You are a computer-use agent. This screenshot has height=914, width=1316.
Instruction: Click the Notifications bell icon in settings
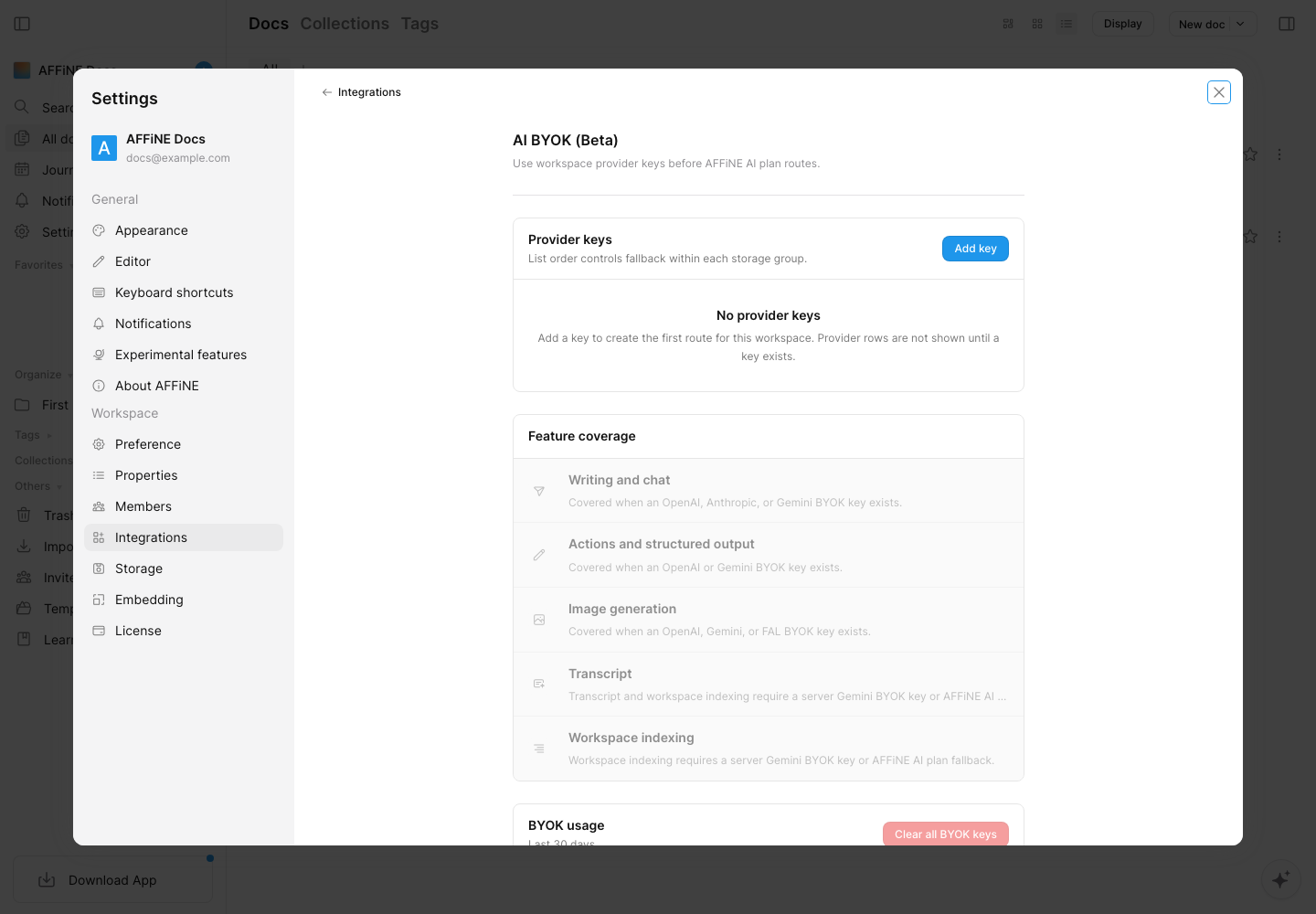(99, 324)
